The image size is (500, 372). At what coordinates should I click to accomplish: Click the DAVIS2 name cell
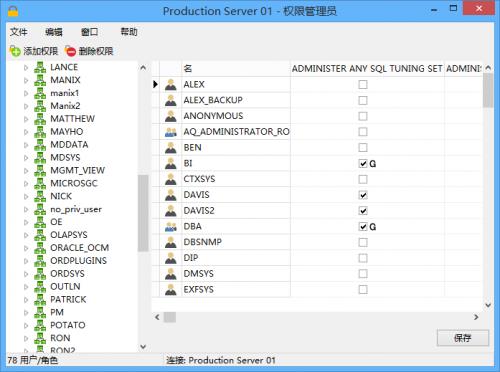coord(236,211)
